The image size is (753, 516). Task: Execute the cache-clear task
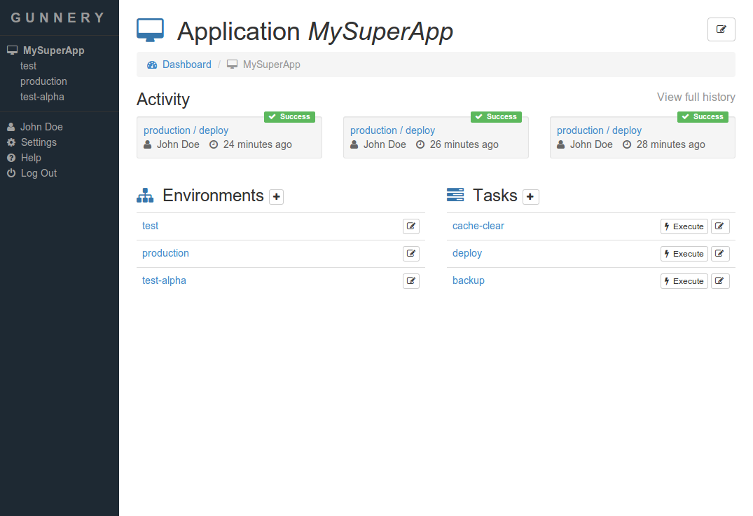pos(684,226)
